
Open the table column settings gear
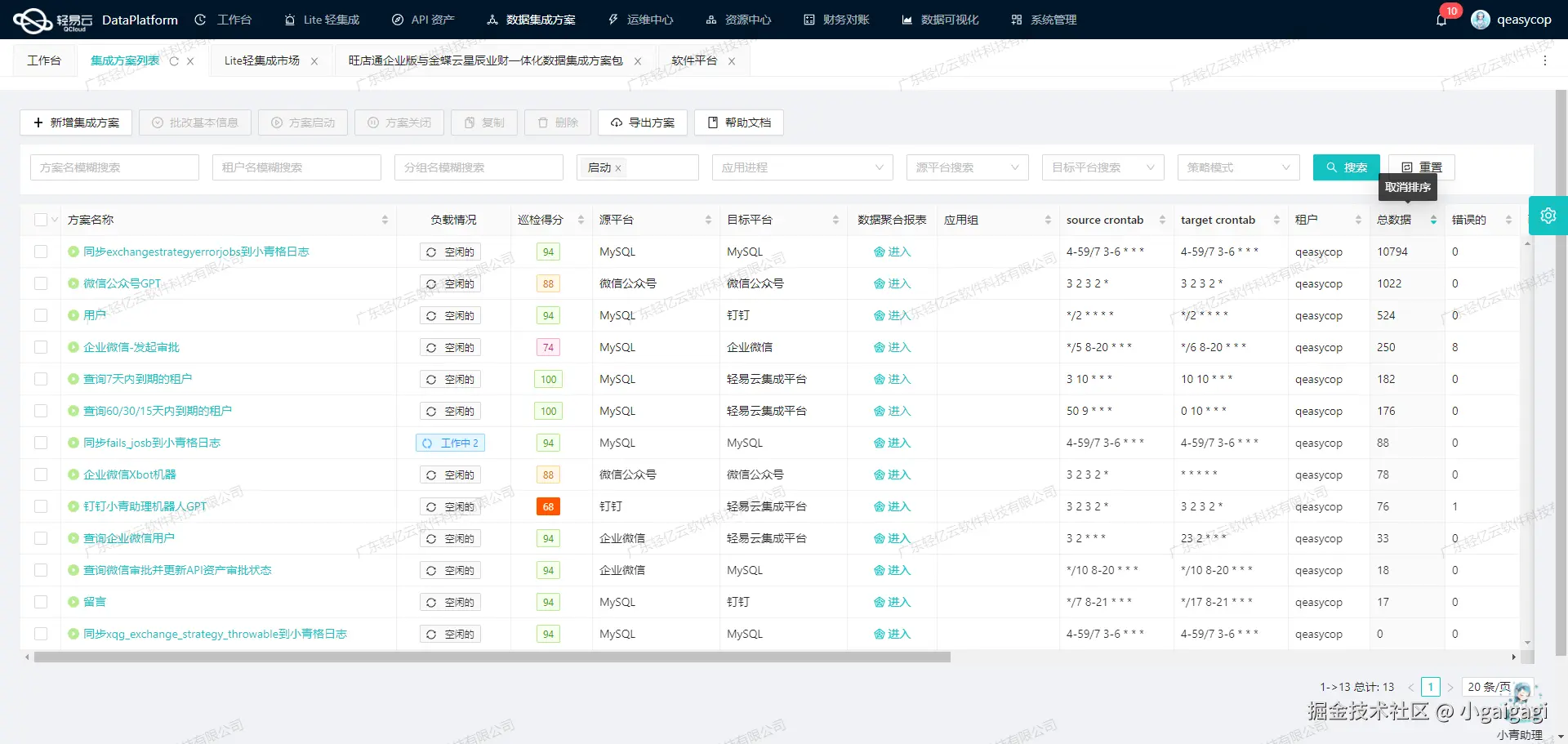[x=1548, y=216]
